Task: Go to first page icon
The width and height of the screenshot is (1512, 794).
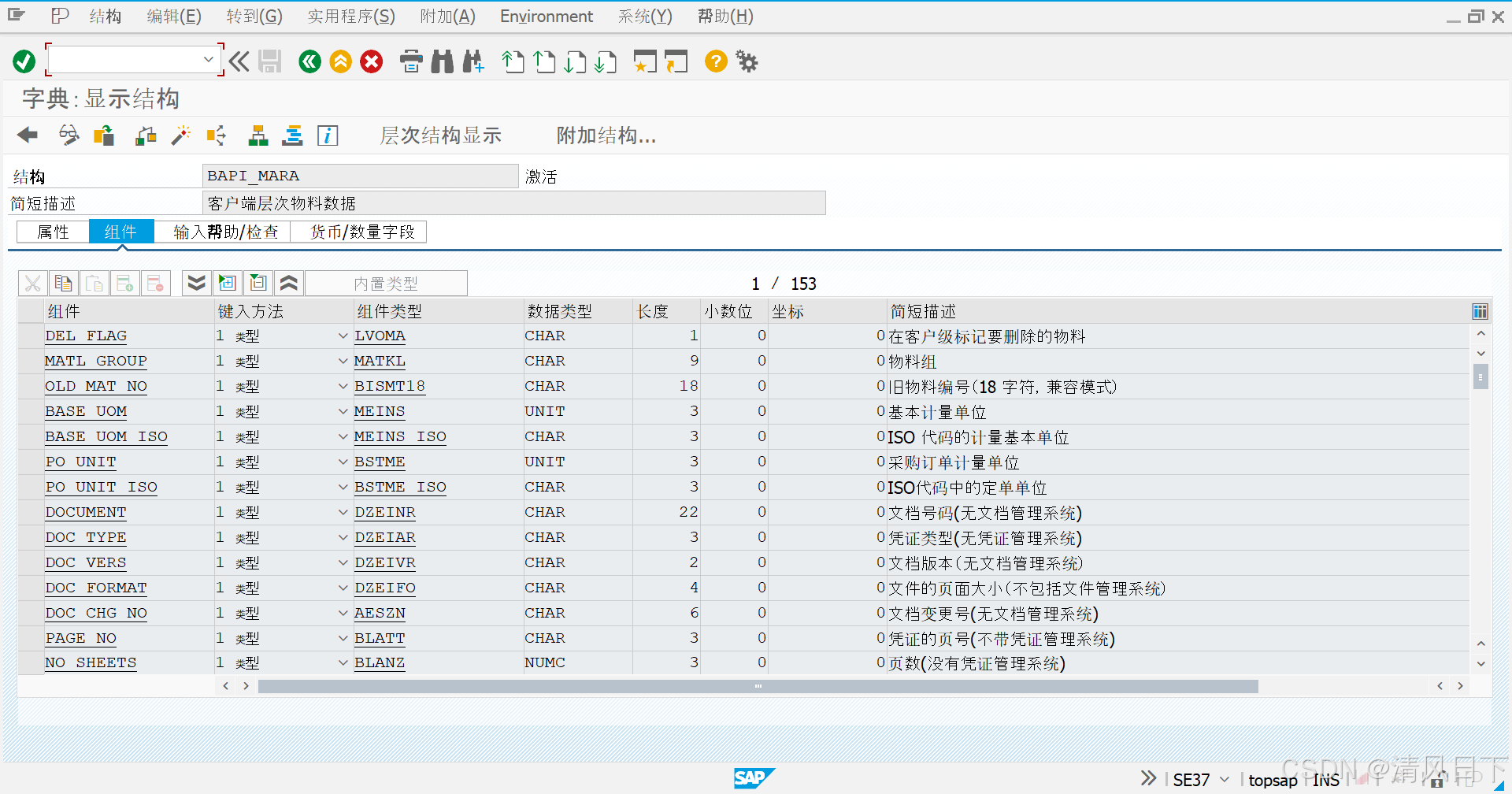Action: pos(513,61)
